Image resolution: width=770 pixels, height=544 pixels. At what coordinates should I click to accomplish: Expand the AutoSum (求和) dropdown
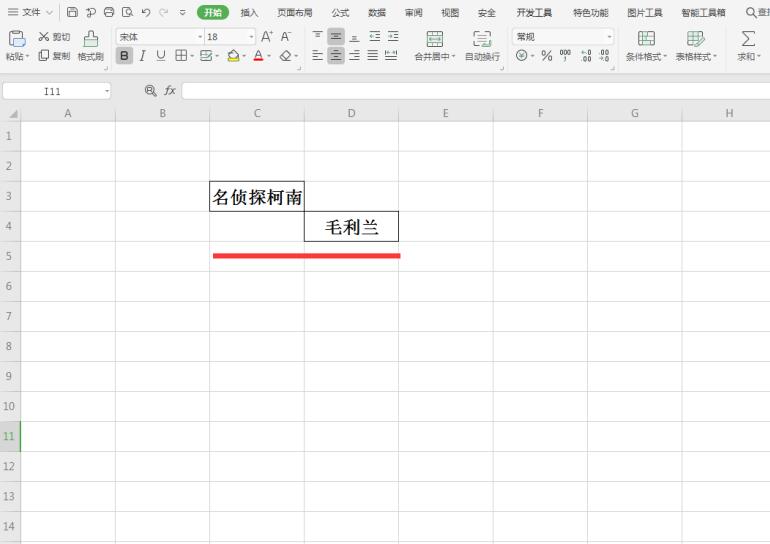click(x=759, y=56)
